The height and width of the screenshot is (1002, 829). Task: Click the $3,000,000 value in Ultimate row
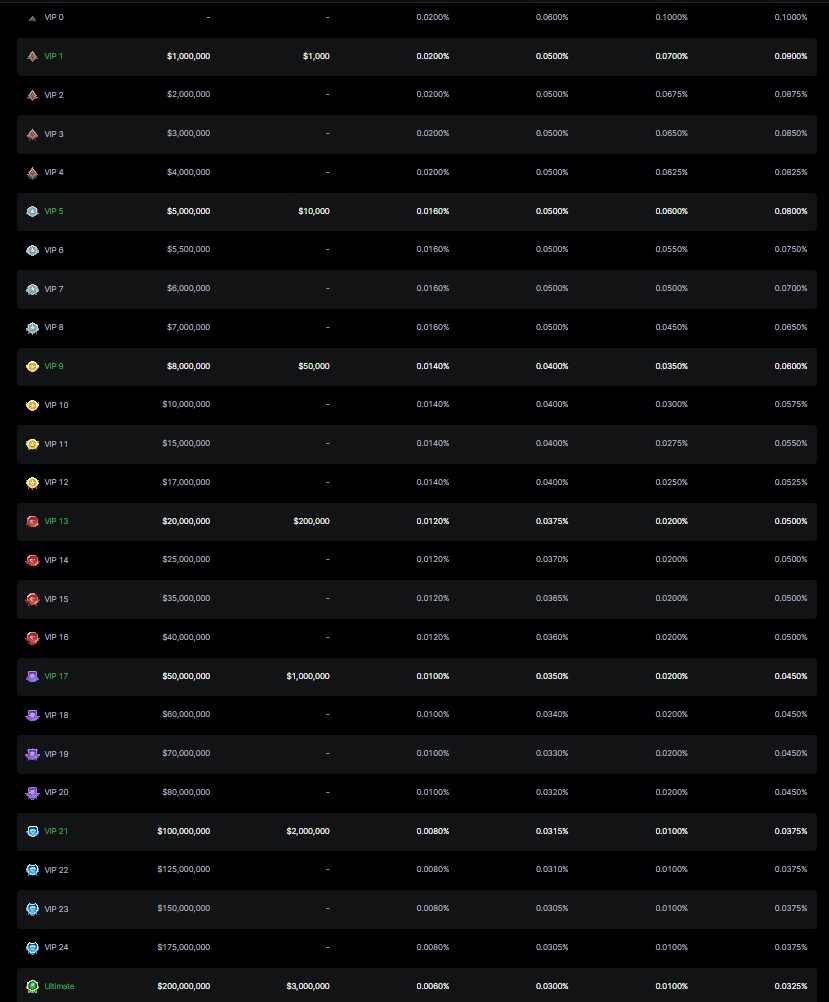pyautogui.click(x=308, y=986)
